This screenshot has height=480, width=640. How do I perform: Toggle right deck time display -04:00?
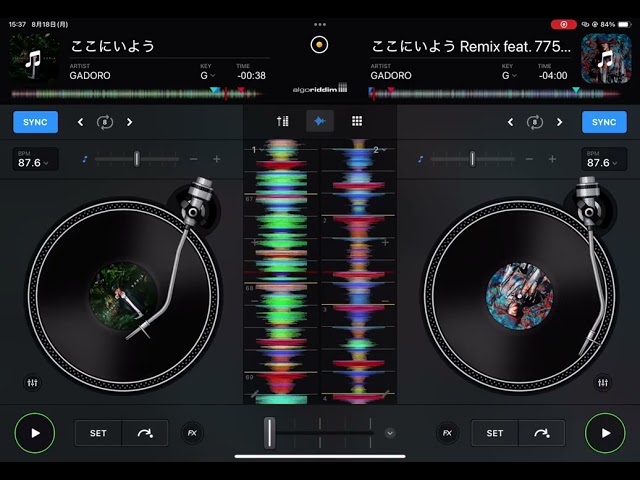point(553,76)
